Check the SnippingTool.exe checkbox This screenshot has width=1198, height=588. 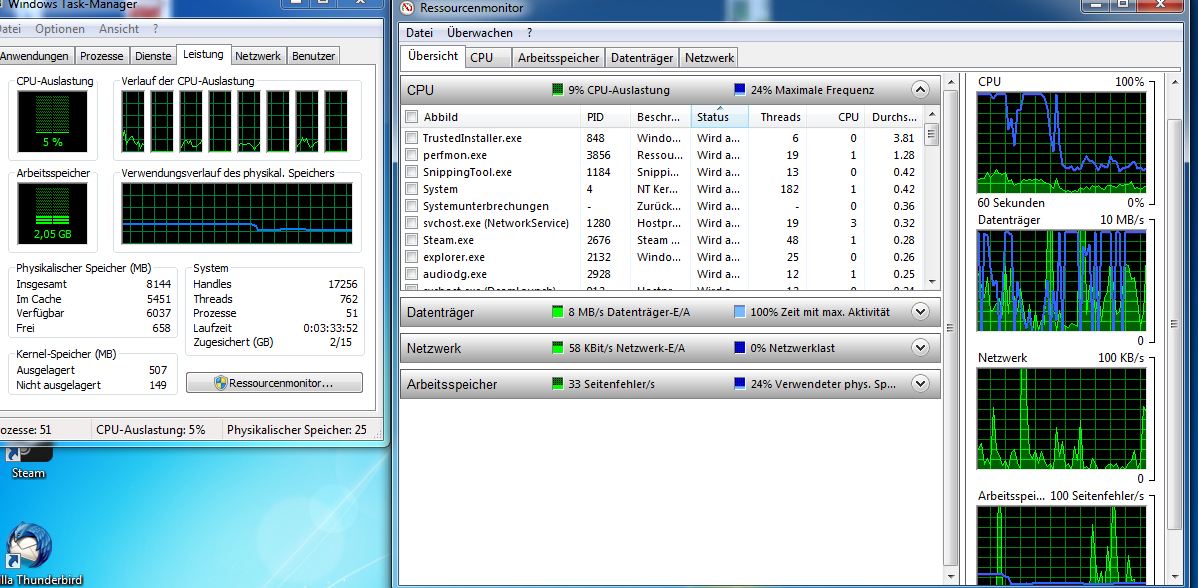click(x=411, y=172)
